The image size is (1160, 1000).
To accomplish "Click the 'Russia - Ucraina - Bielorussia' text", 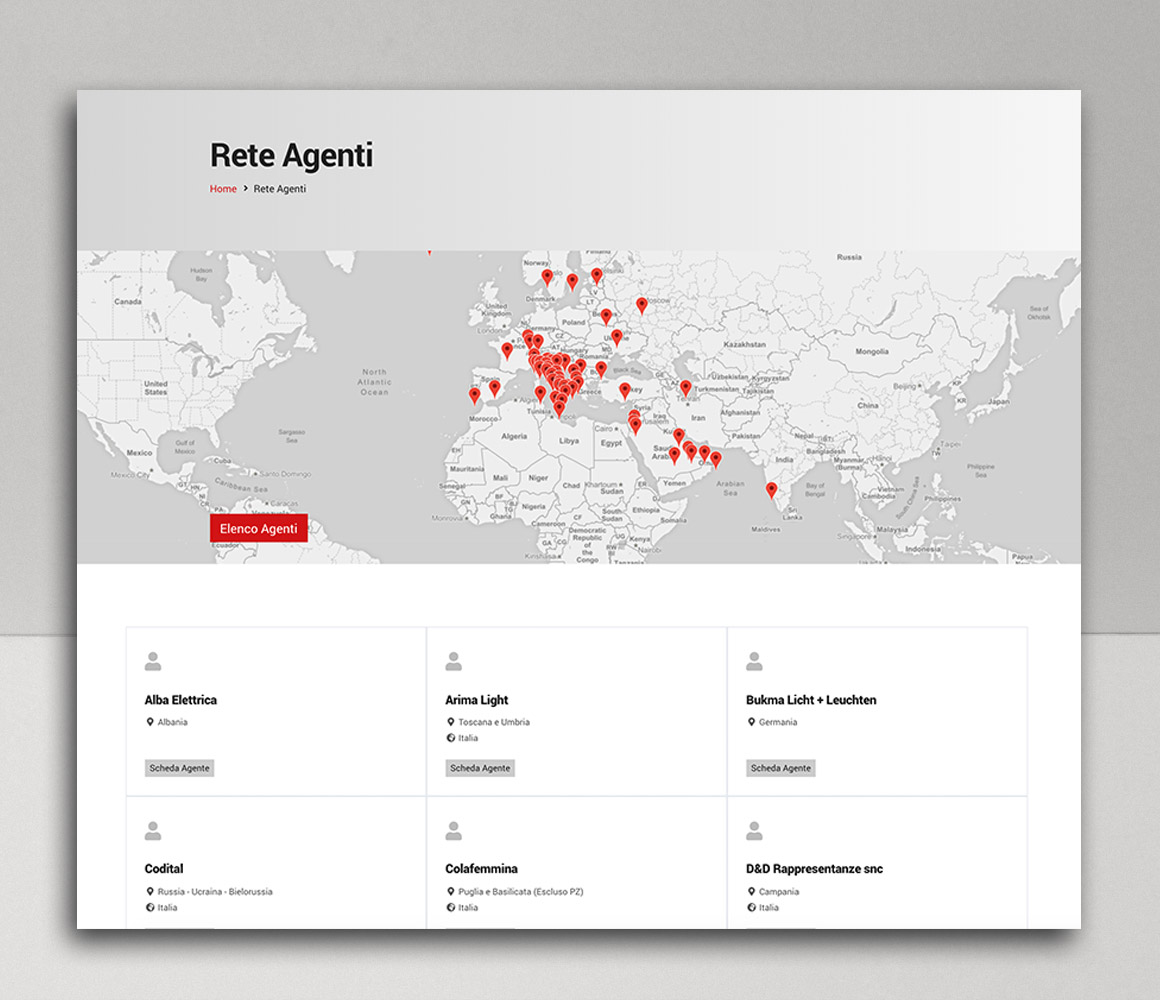I will click(215, 891).
